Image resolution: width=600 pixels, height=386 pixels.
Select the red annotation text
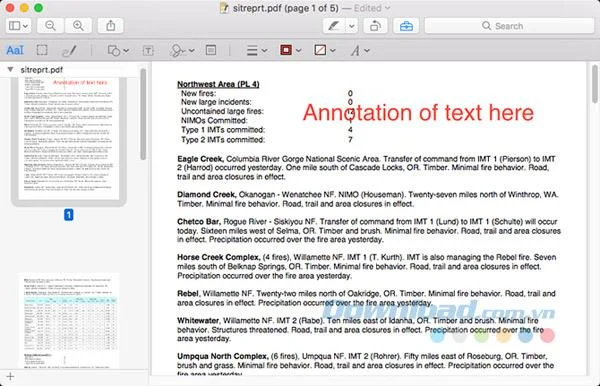(x=418, y=112)
